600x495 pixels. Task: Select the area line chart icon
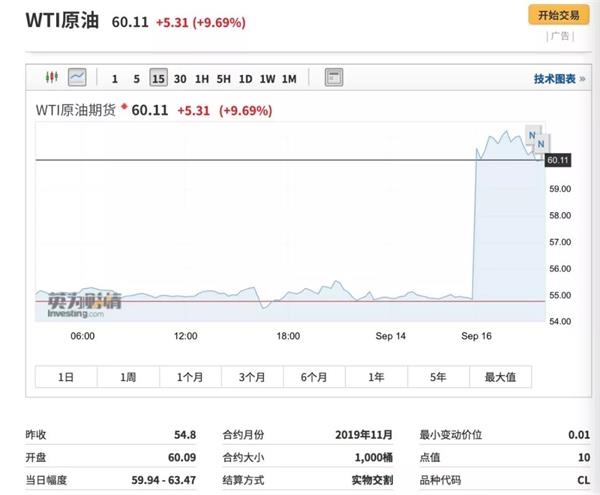[77, 77]
